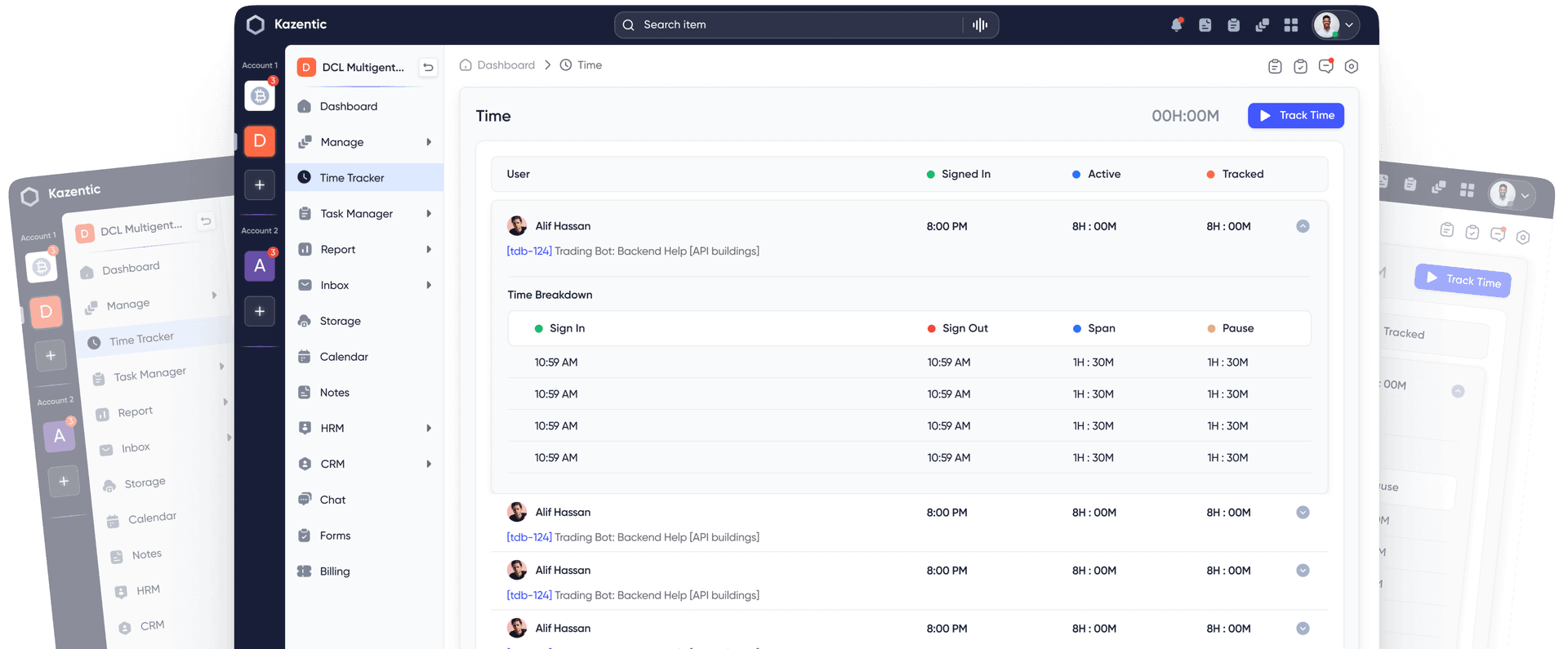Expand the fourth Alif Hassan time entry
1568x649 pixels.
pyautogui.click(x=1303, y=629)
